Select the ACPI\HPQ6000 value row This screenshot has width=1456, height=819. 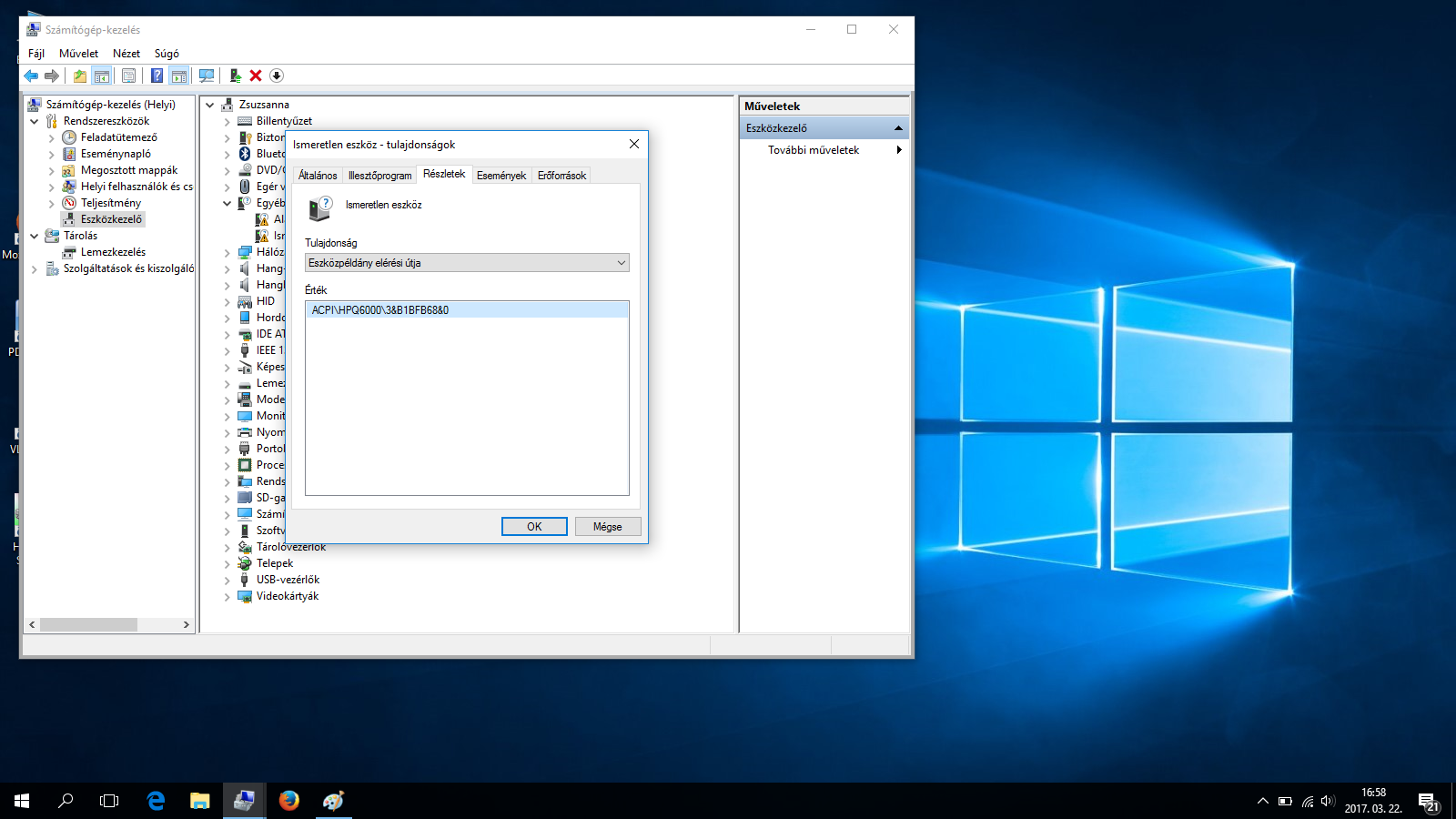click(x=467, y=310)
